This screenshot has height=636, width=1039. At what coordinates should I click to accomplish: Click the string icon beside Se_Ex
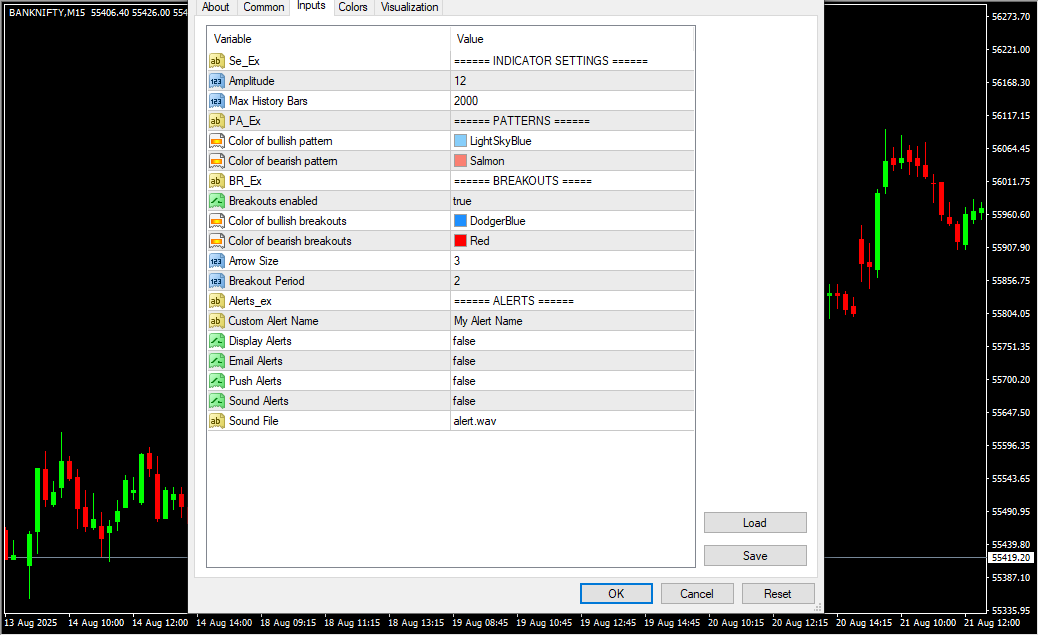(216, 61)
